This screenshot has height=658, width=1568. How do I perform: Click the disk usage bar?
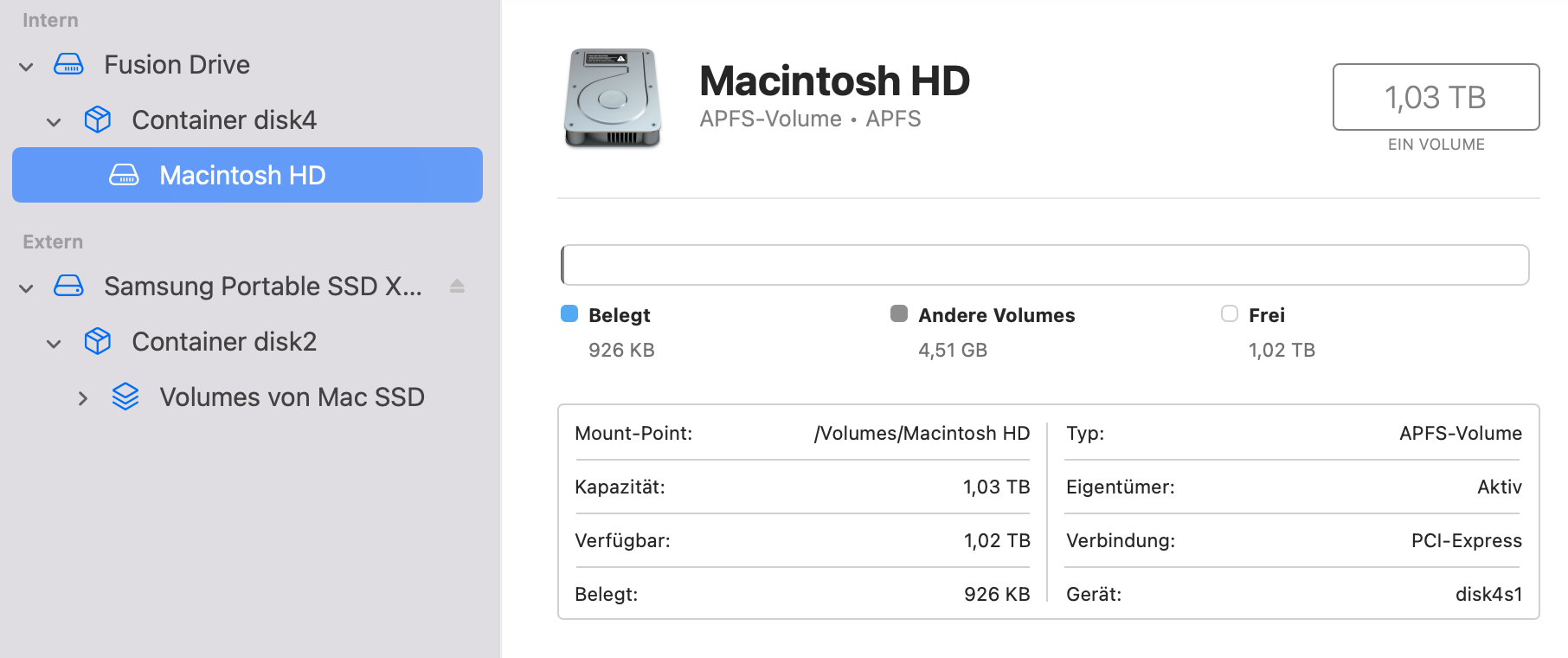click(x=1044, y=265)
